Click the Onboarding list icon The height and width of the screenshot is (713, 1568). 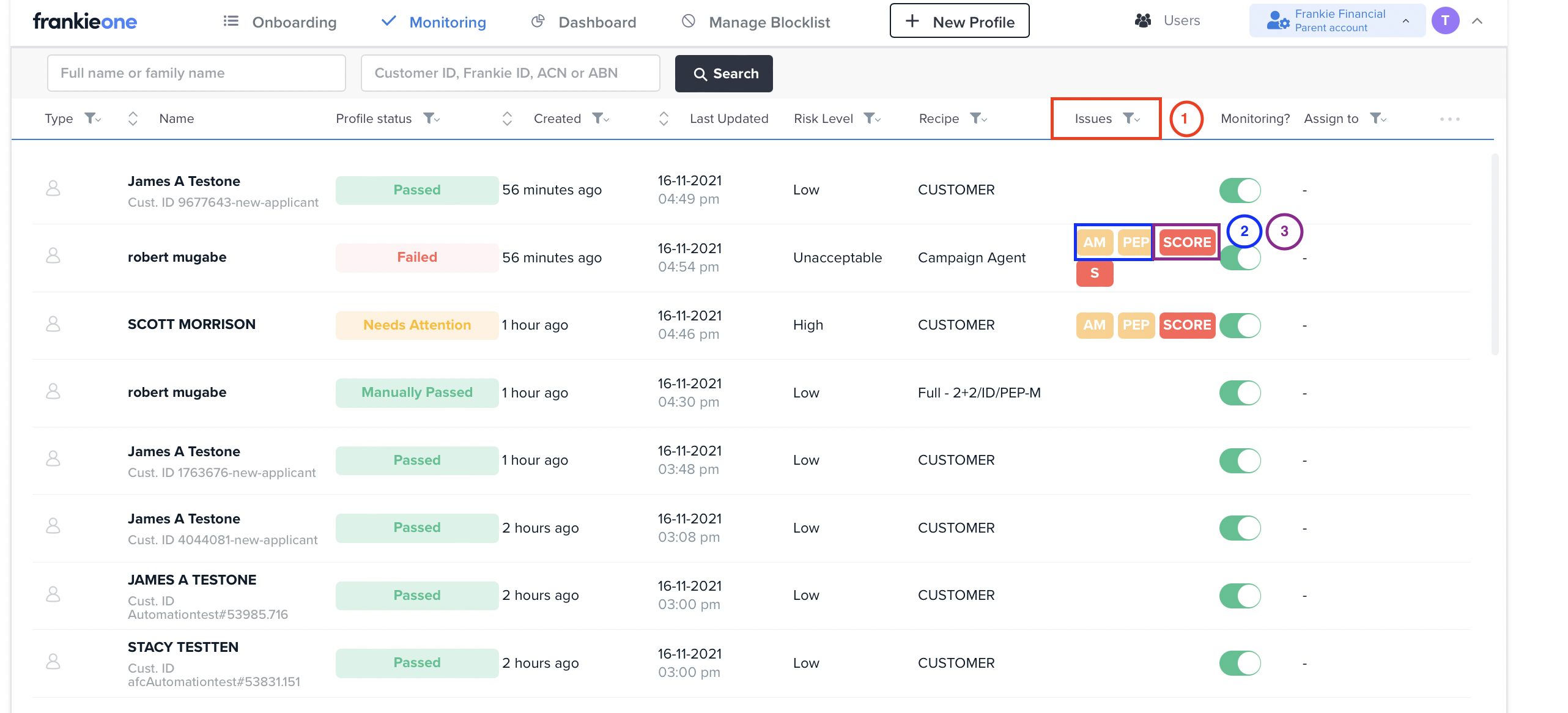[231, 21]
